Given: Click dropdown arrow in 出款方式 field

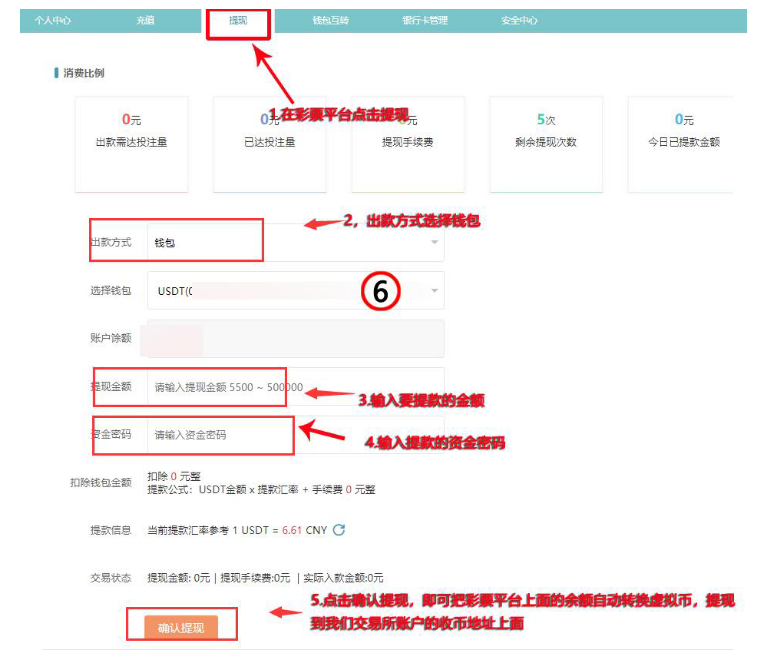Looking at the screenshot, I should pos(434,242).
